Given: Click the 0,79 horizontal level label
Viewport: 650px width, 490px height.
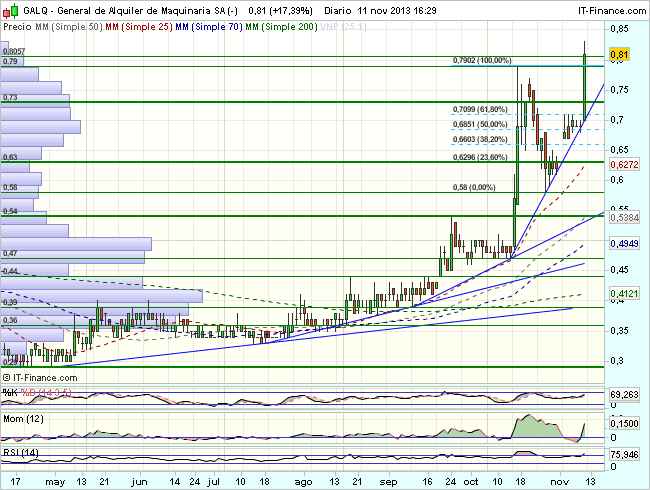Looking at the screenshot, I should tap(10, 61).
